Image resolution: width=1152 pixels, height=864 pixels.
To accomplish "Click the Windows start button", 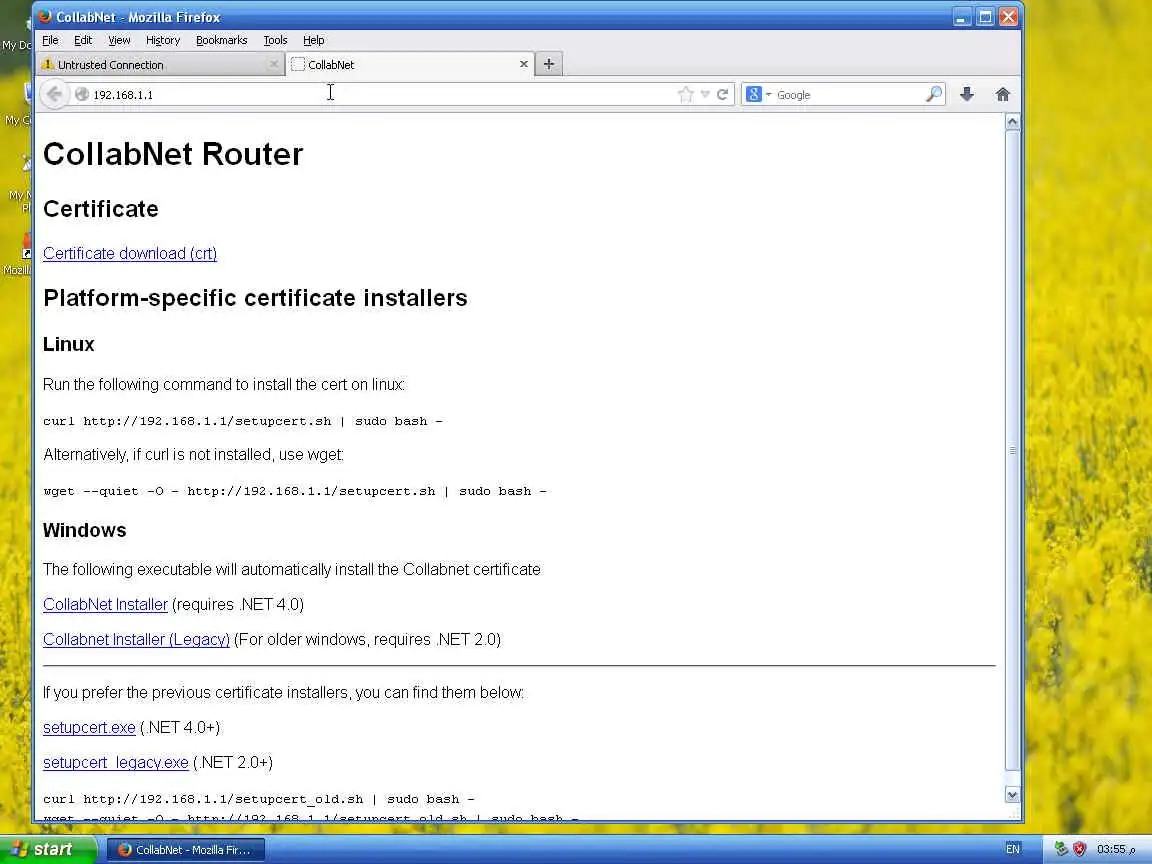I will (x=48, y=849).
